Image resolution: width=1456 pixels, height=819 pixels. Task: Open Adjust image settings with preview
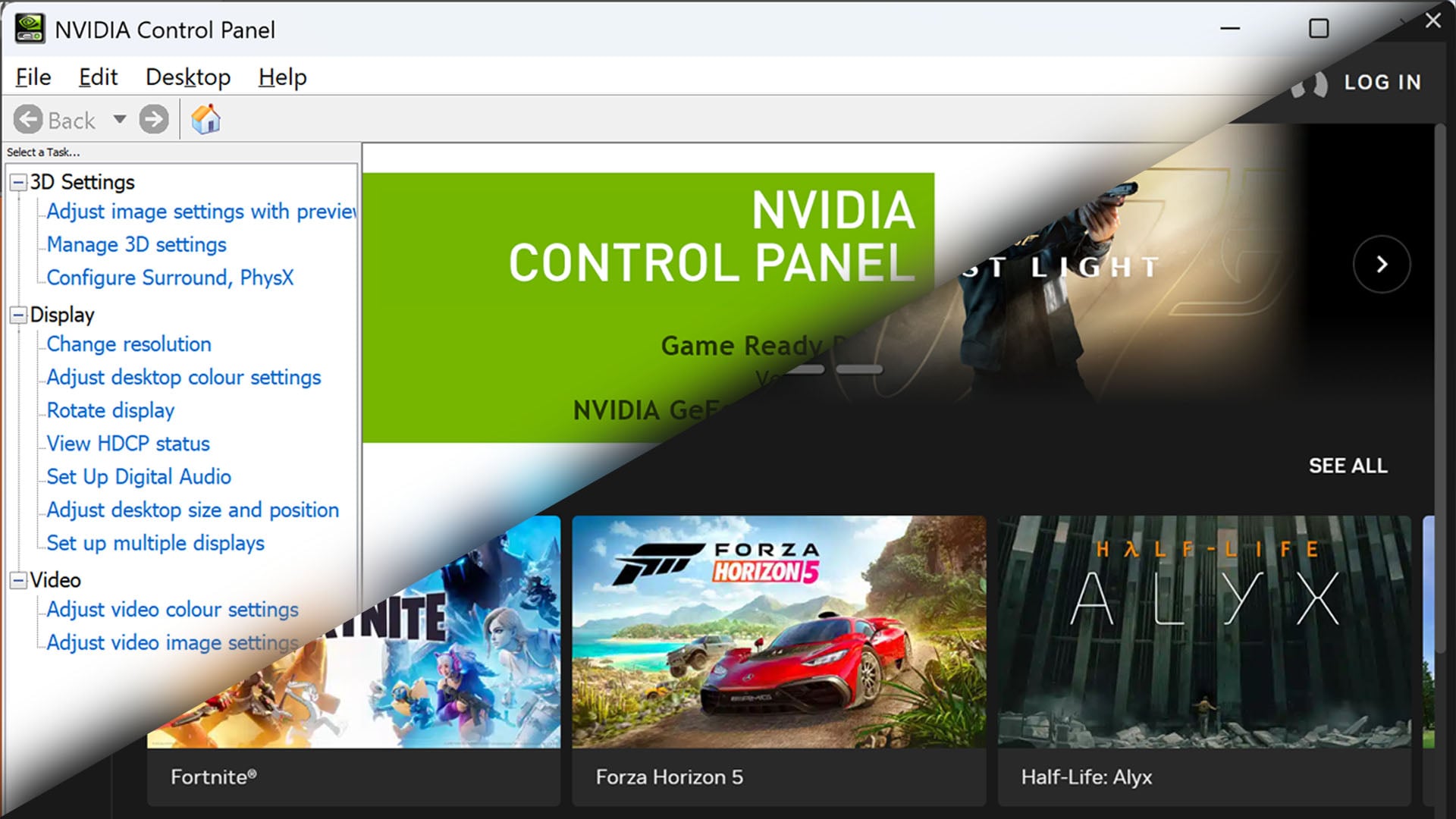pos(201,212)
